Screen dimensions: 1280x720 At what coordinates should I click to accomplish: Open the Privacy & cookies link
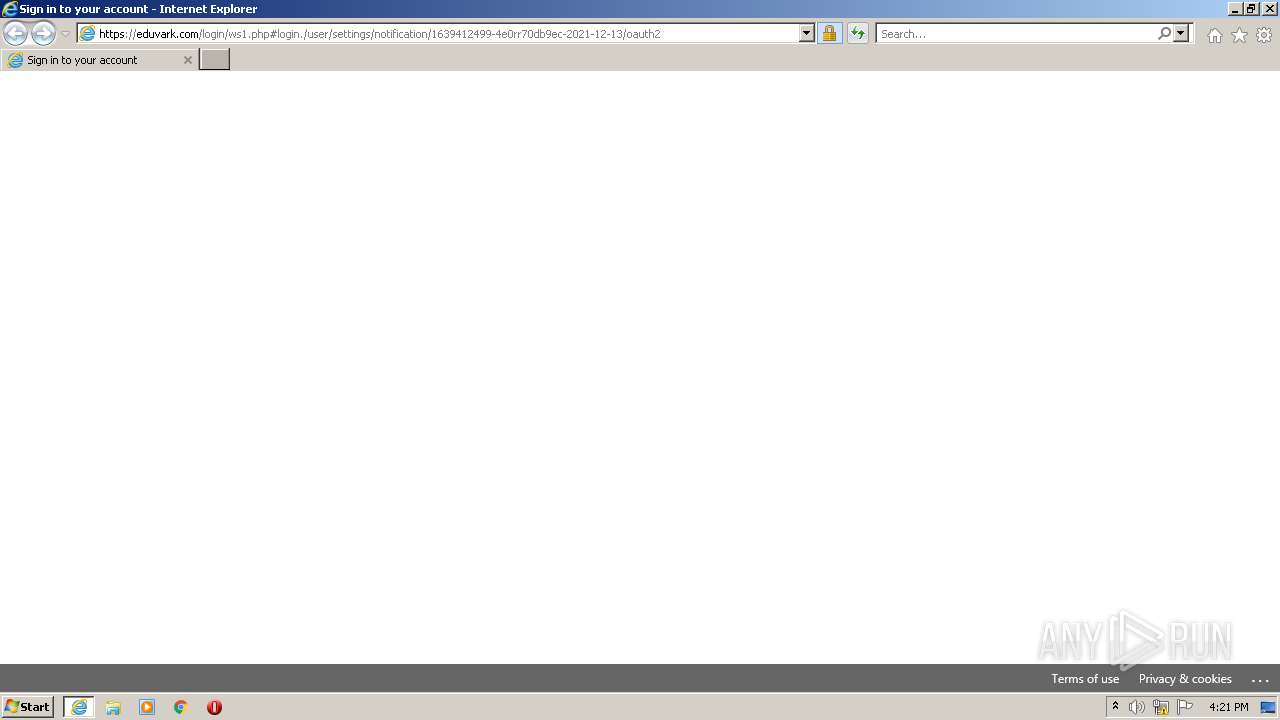1185,679
